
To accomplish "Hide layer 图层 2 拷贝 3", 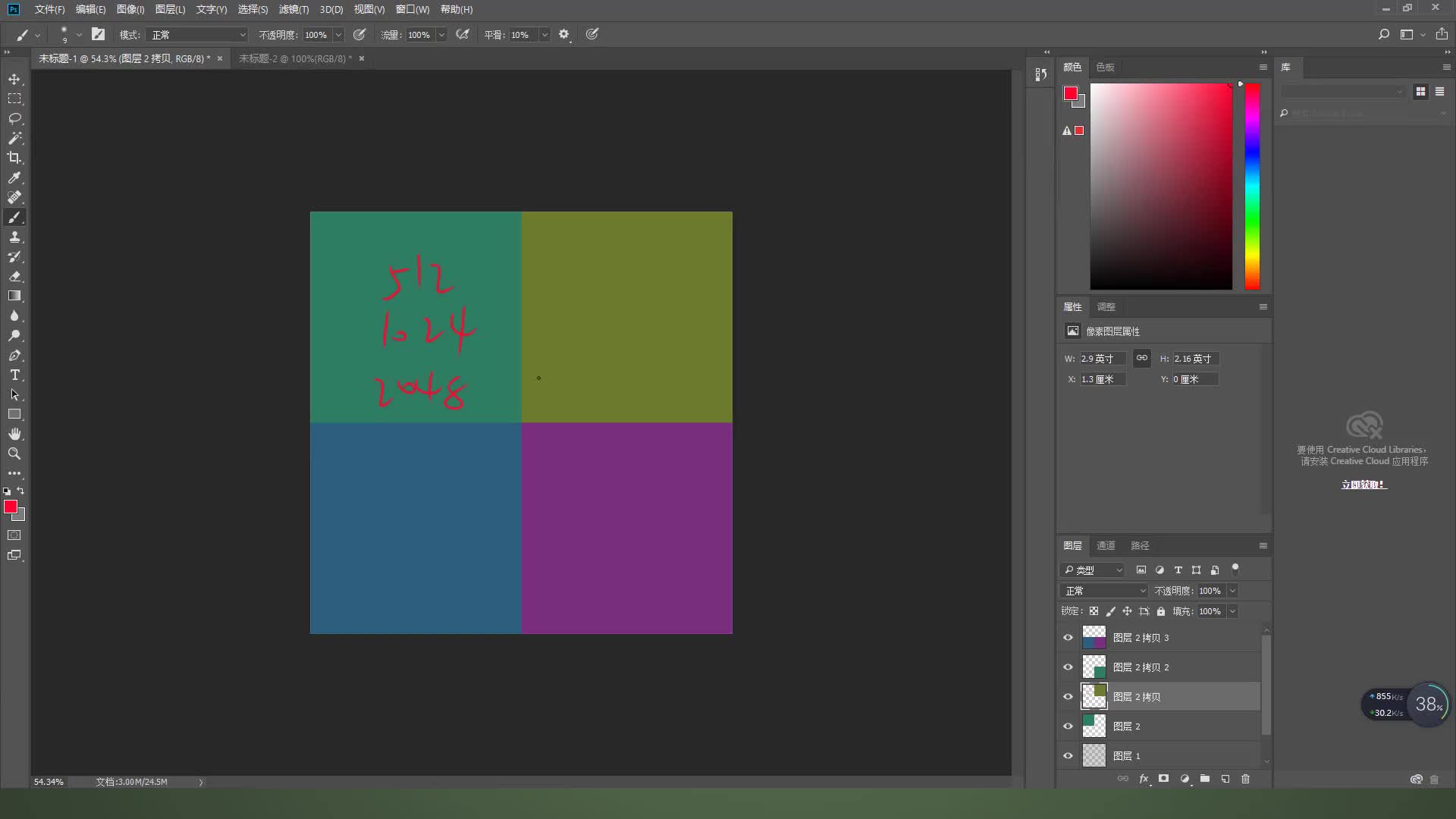I will click(x=1068, y=638).
